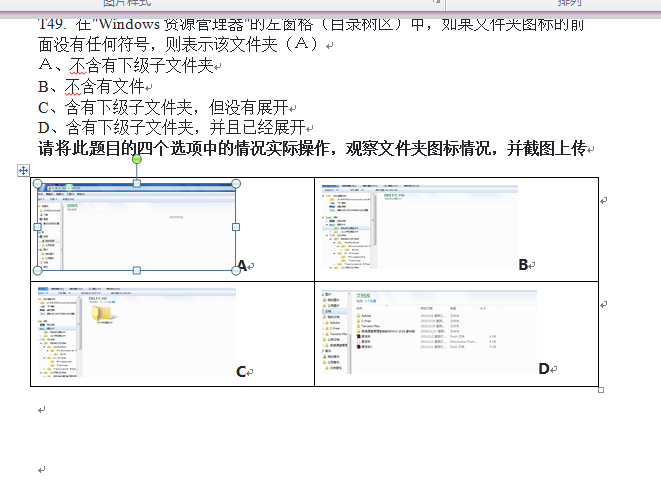
Task: Click the bold instruction line starting "请将此题目的四个选项"
Action: [x=312, y=148]
